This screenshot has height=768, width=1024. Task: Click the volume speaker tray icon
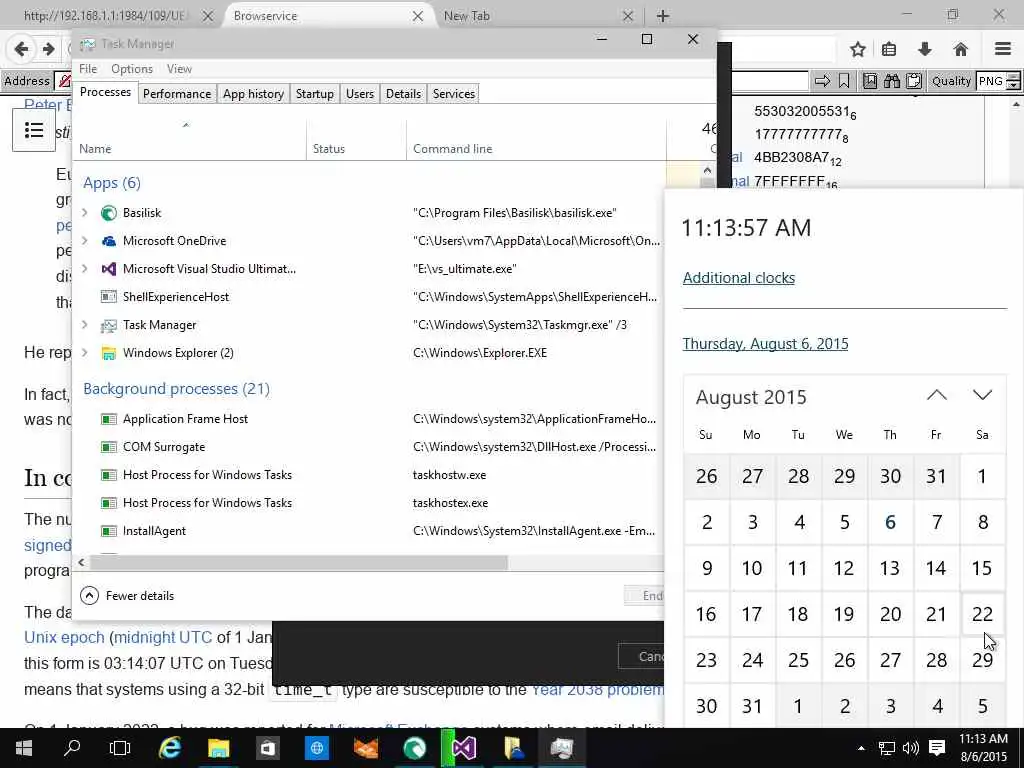[x=910, y=748]
